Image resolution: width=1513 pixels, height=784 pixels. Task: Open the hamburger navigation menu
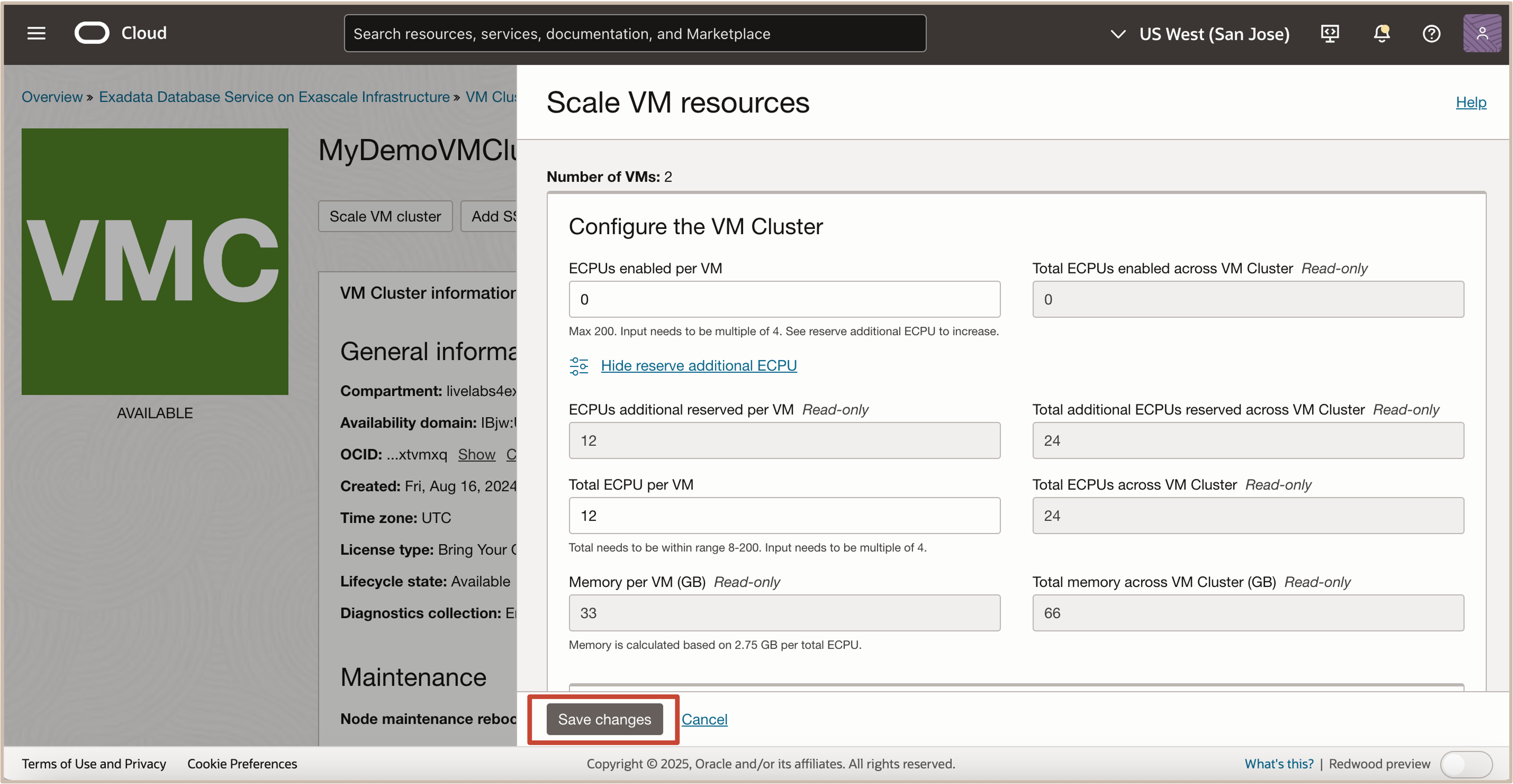[x=36, y=33]
